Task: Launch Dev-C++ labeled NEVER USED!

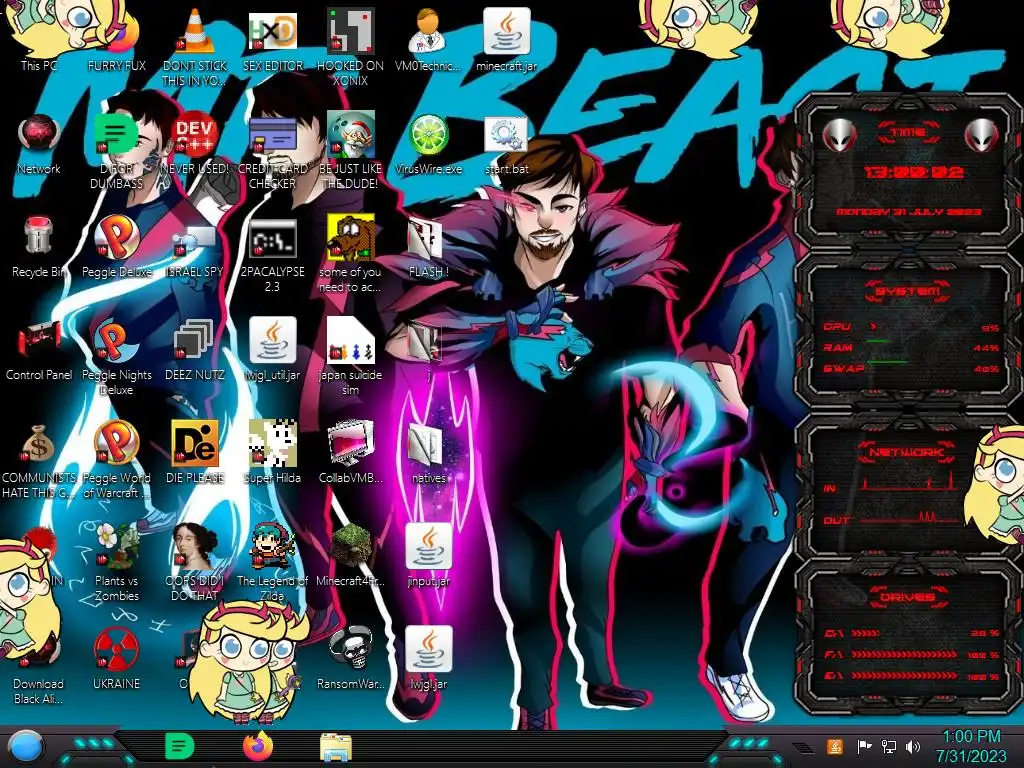Action: [x=195, y=144]
